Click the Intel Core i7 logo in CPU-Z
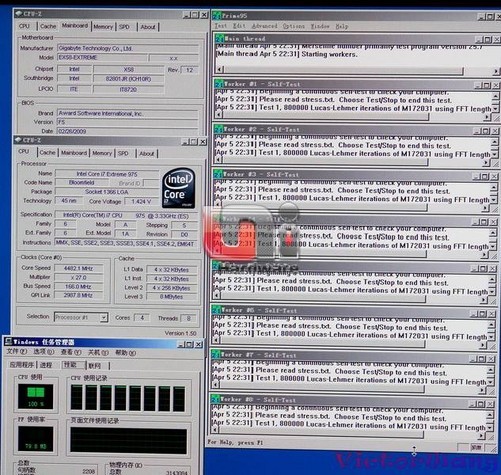The width and height of the screenshot is (501, 475). click(179, 188)
